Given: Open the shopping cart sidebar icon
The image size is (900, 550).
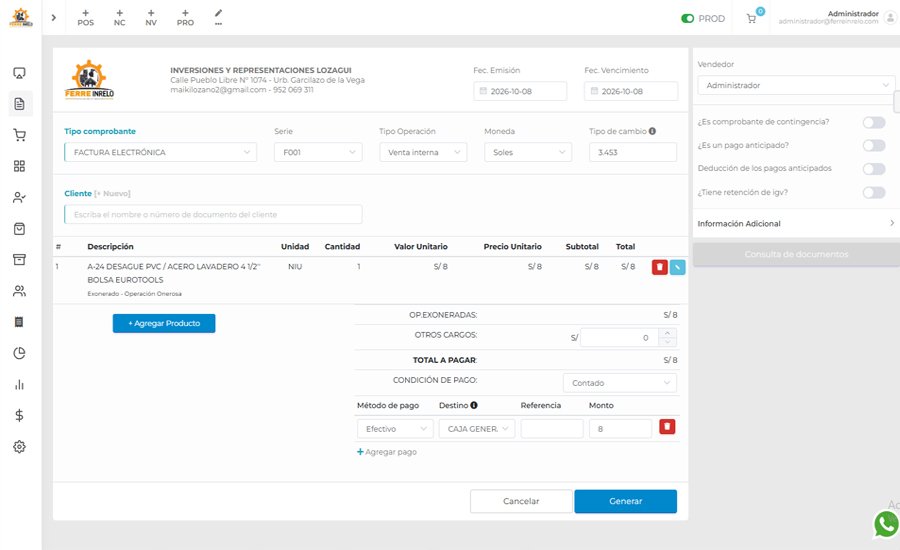Looking at the screenshot, I should tap(20, 135).
